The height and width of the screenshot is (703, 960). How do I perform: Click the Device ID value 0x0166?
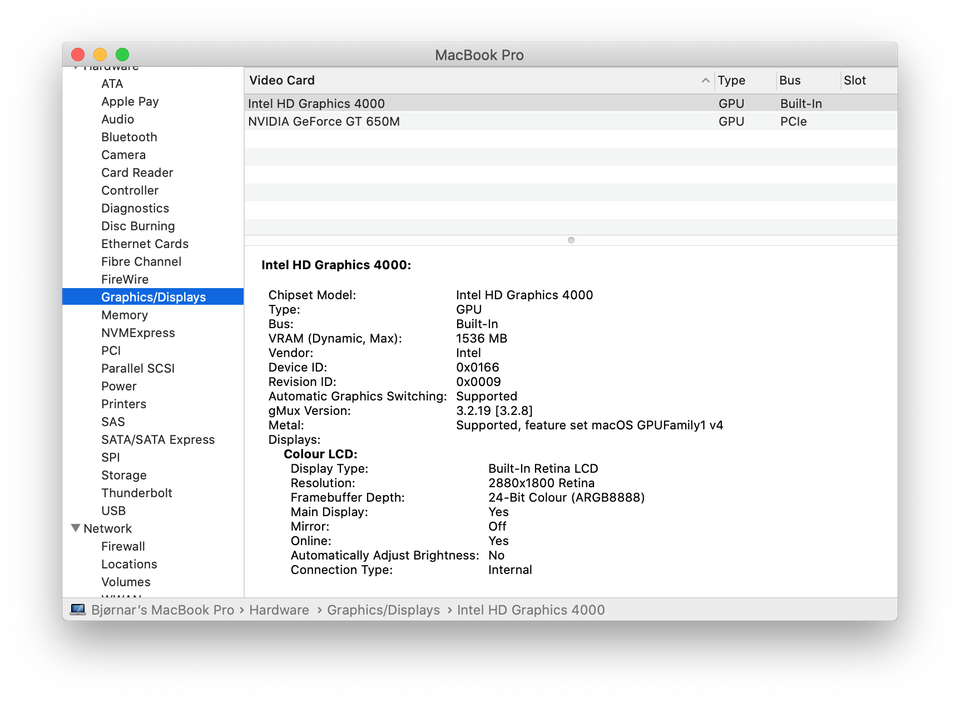(478, 367)
